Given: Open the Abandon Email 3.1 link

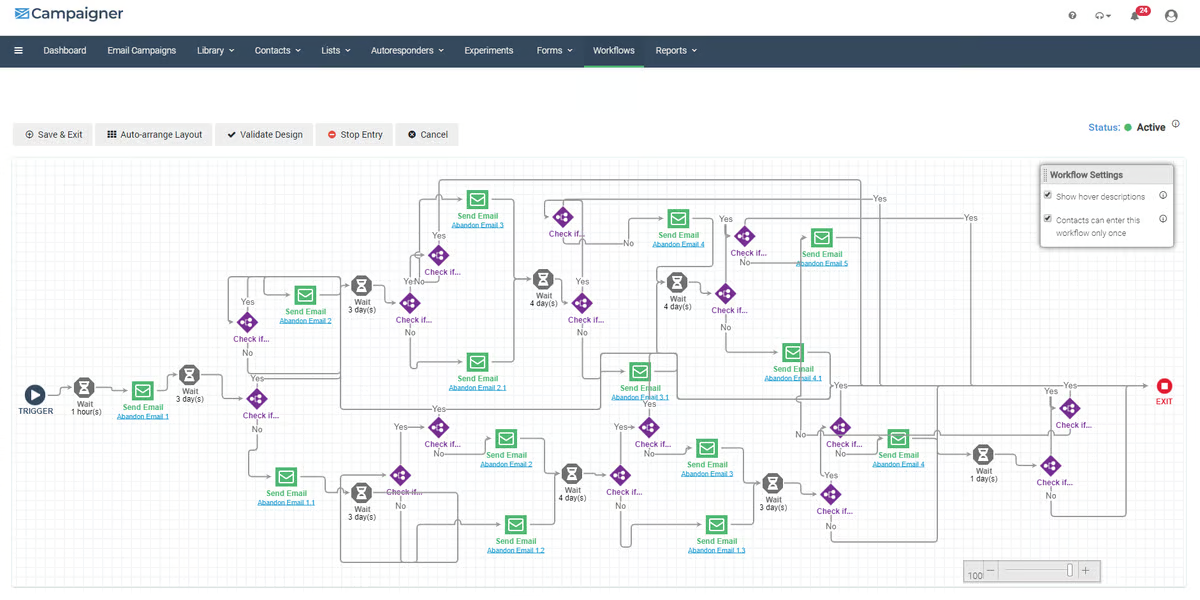Looking at the screenshot, I should (640, 397).
